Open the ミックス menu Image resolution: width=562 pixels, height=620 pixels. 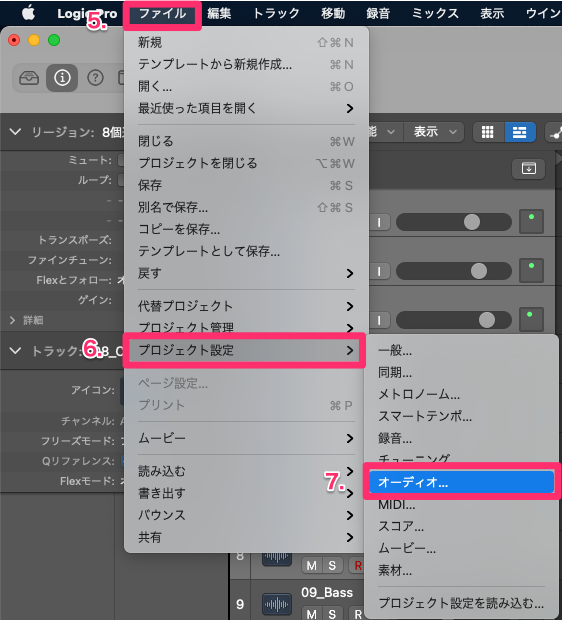(435, 13)
